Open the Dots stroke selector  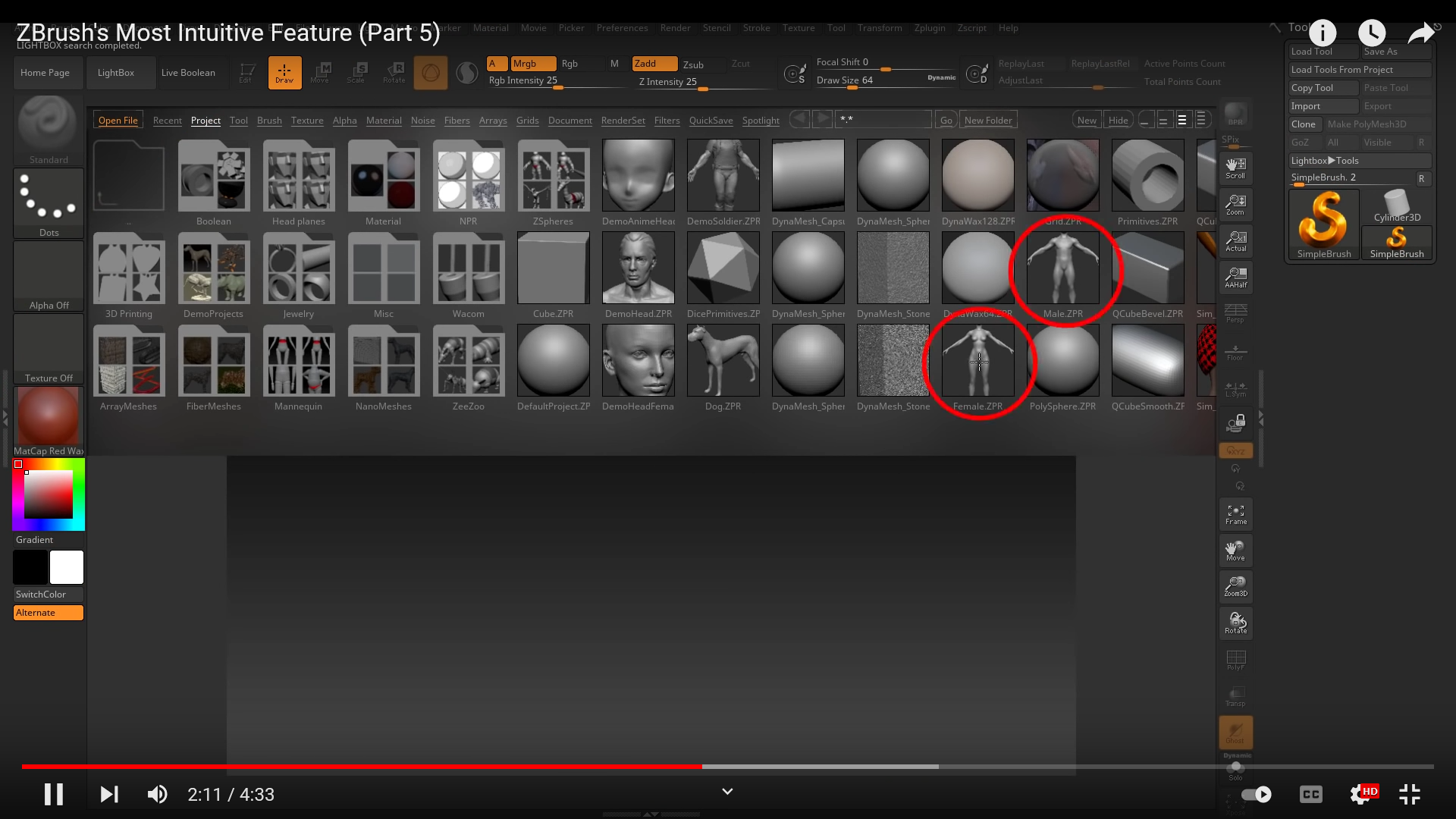tap(49, 202)
